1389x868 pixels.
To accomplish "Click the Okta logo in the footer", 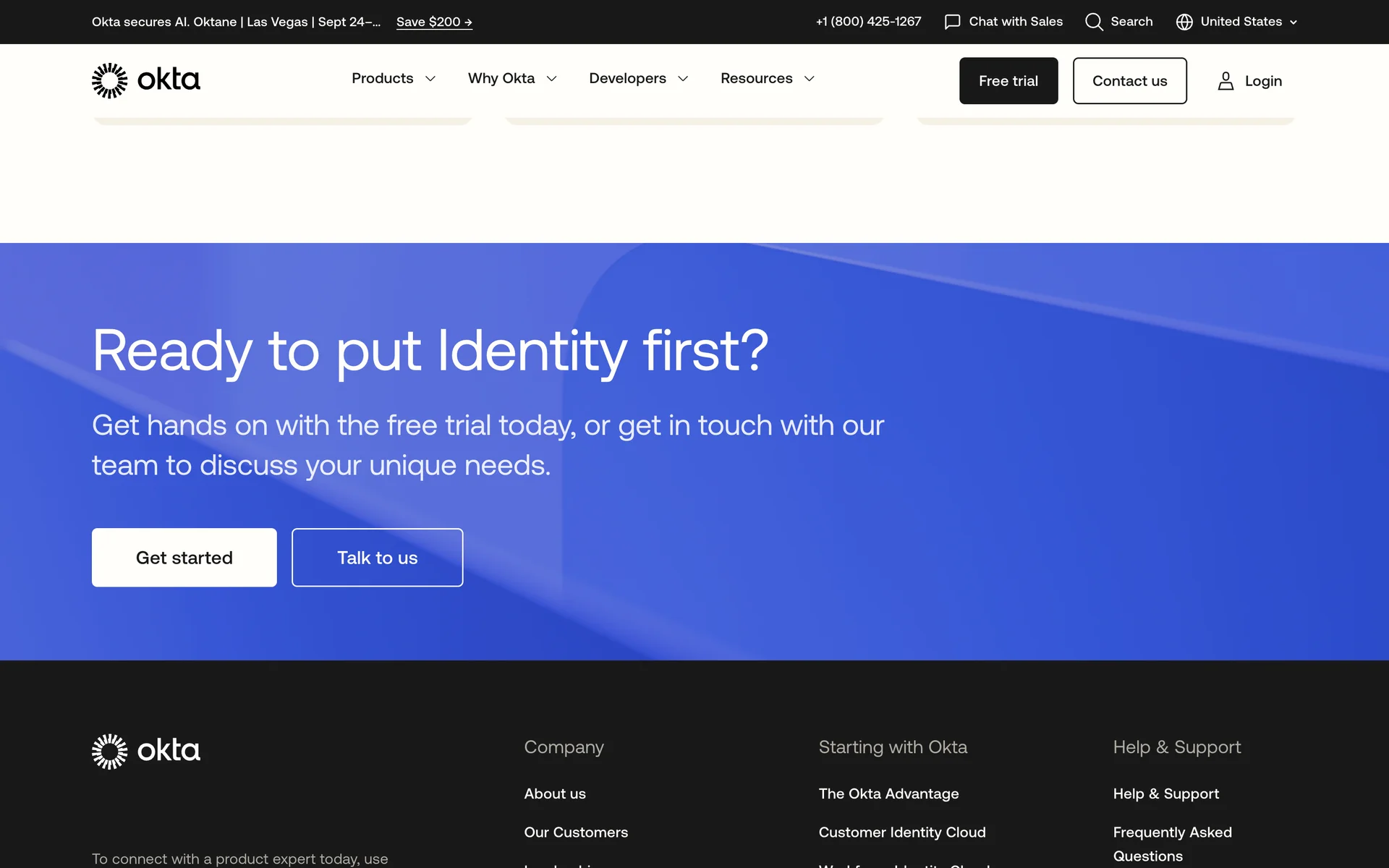I will point(145,752).
